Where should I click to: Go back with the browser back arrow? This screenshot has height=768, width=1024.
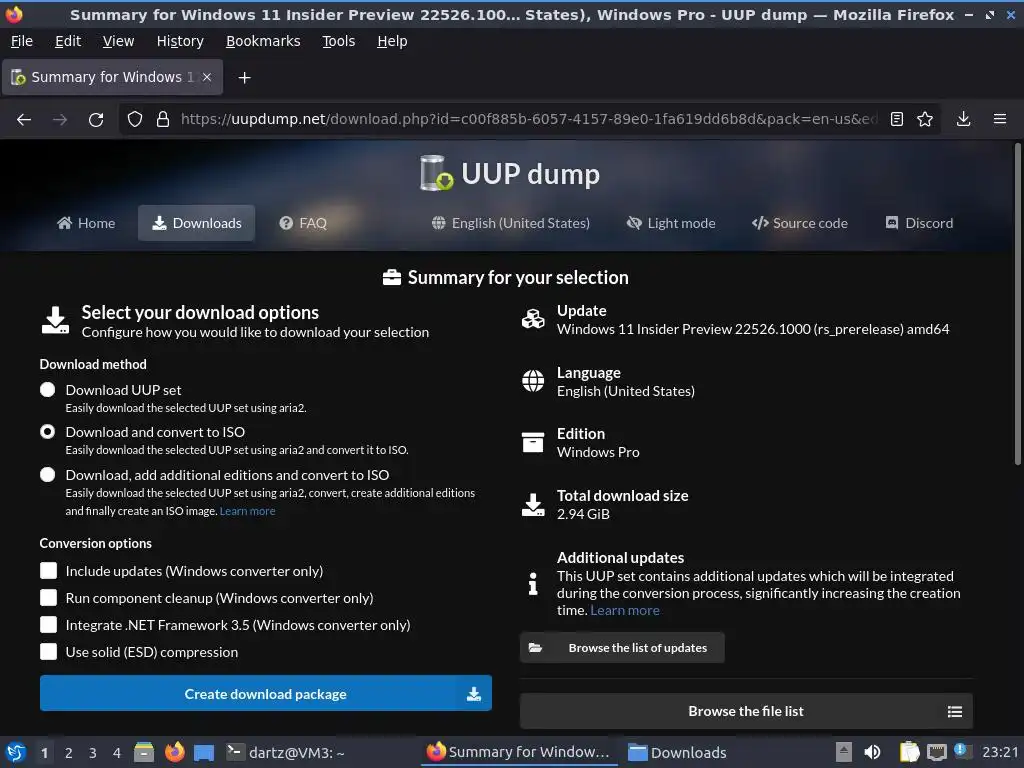[x=24, y=120]
